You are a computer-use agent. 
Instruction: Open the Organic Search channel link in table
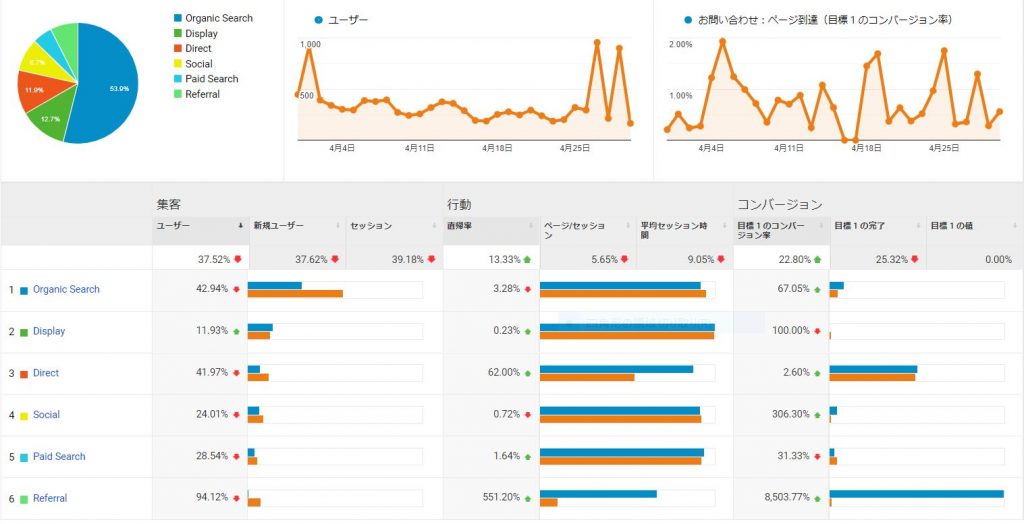(x=66, y=290)
